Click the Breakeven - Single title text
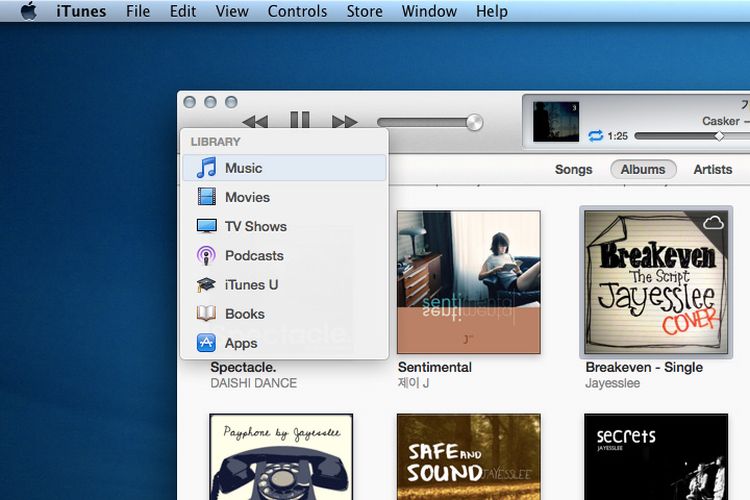 [x=644, y=367]
